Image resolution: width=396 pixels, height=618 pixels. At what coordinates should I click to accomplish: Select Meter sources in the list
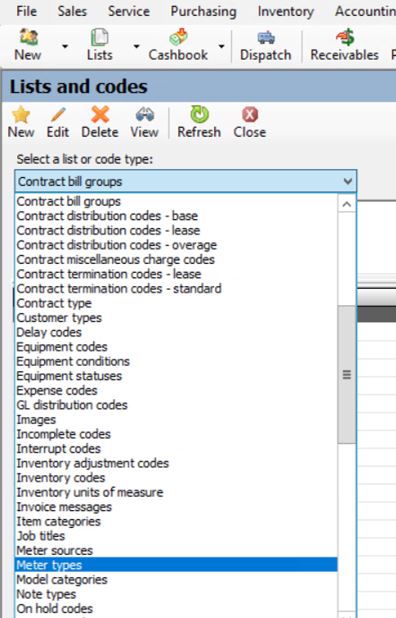point(176,551)
